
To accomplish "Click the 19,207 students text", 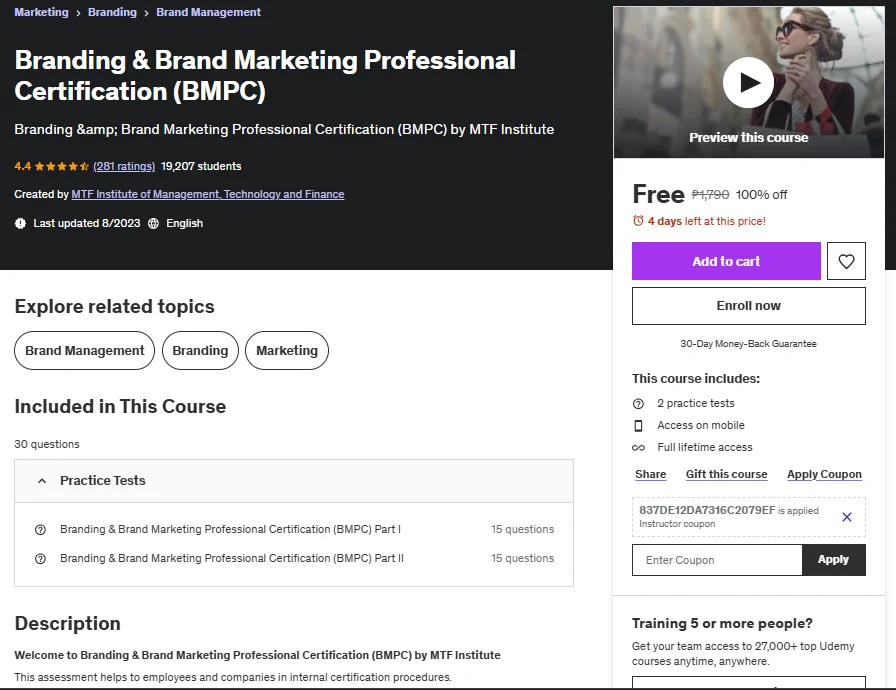I will click(x=201, y=166).
